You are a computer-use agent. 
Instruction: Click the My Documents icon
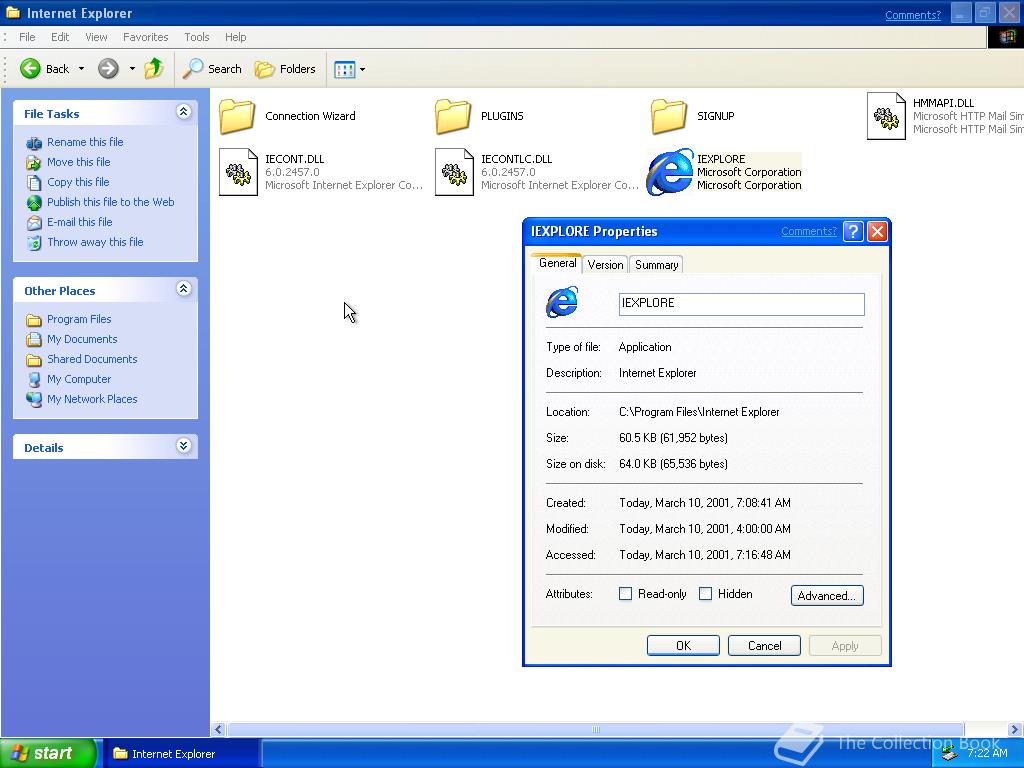[x=34, y=340]
